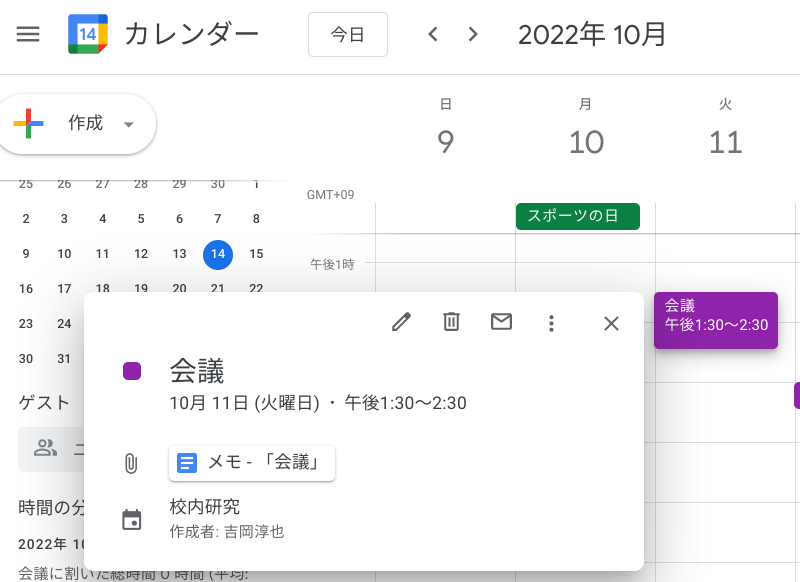Click the event date 10月 11日 text

[x=244, y=403]
